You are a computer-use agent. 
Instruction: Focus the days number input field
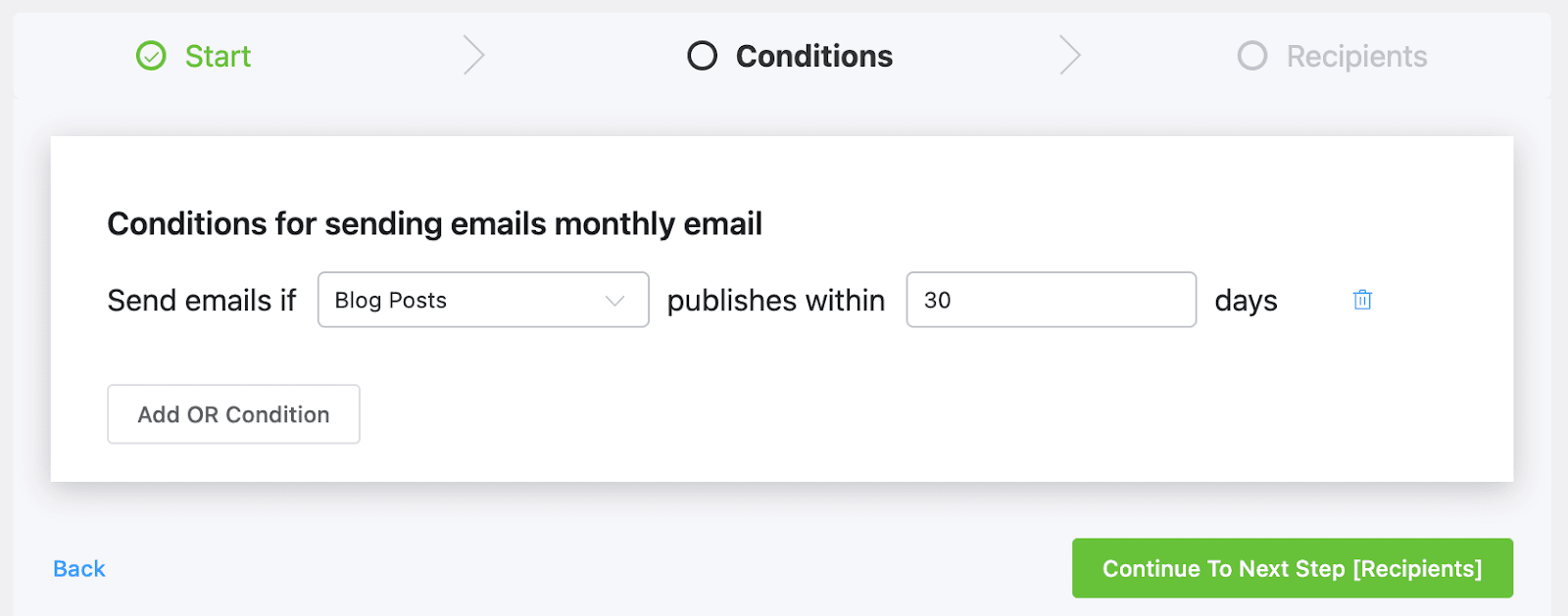coord(1051,300)
